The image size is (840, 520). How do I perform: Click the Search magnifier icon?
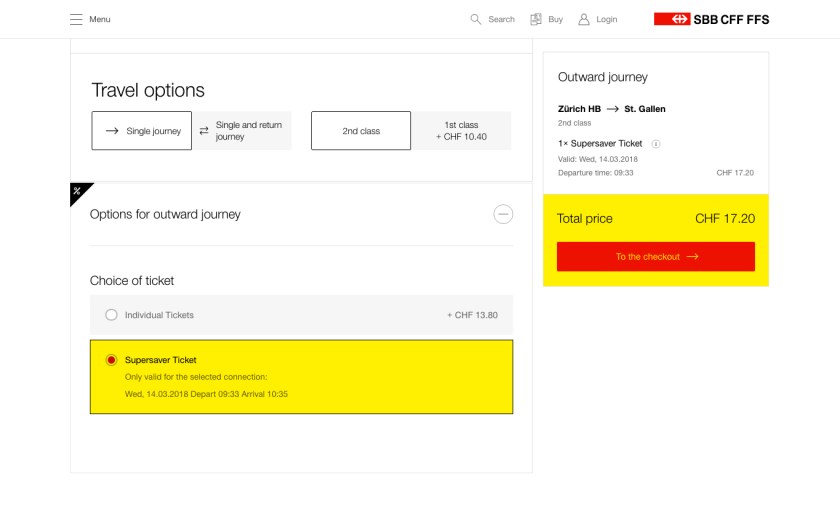coord(476,19)
